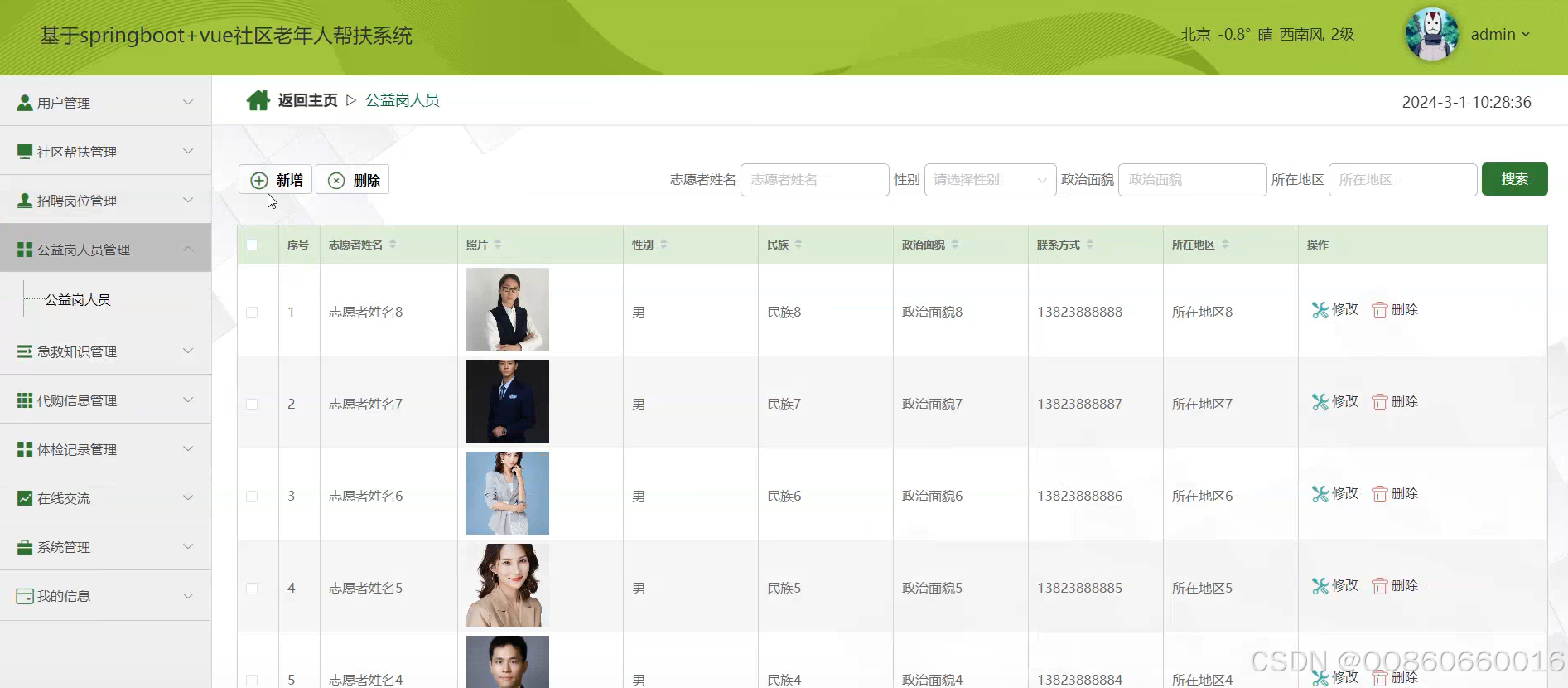Image resolution: width=1568 pixels, height=688 pixels.
Task: Open the 社区帮扶管理 menu label
Action: tap(77, 152)
